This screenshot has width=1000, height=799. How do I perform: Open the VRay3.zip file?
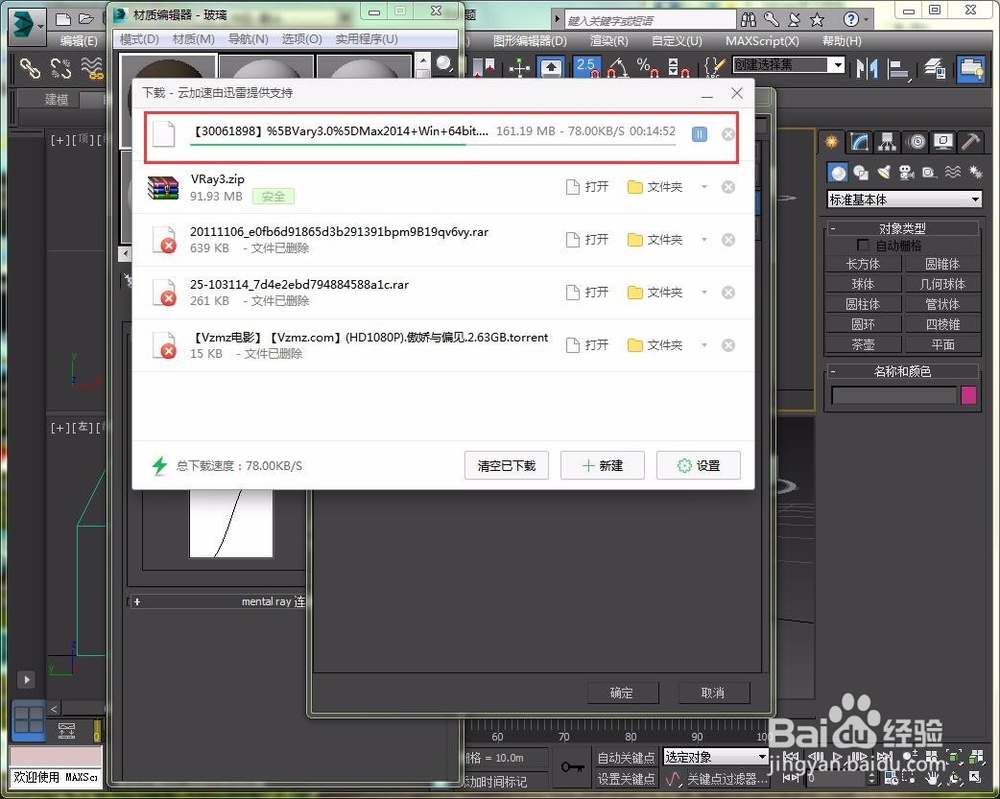pos(587,187)
